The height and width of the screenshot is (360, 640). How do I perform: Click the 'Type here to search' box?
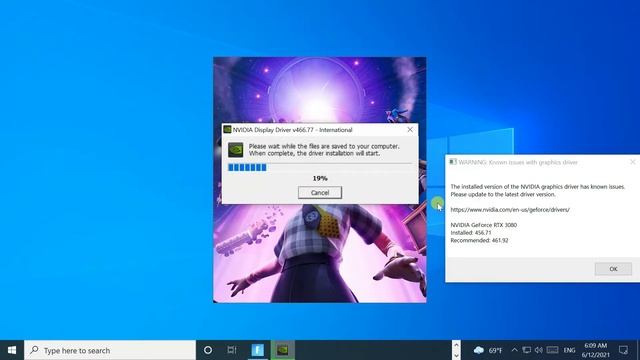point(110,350)
